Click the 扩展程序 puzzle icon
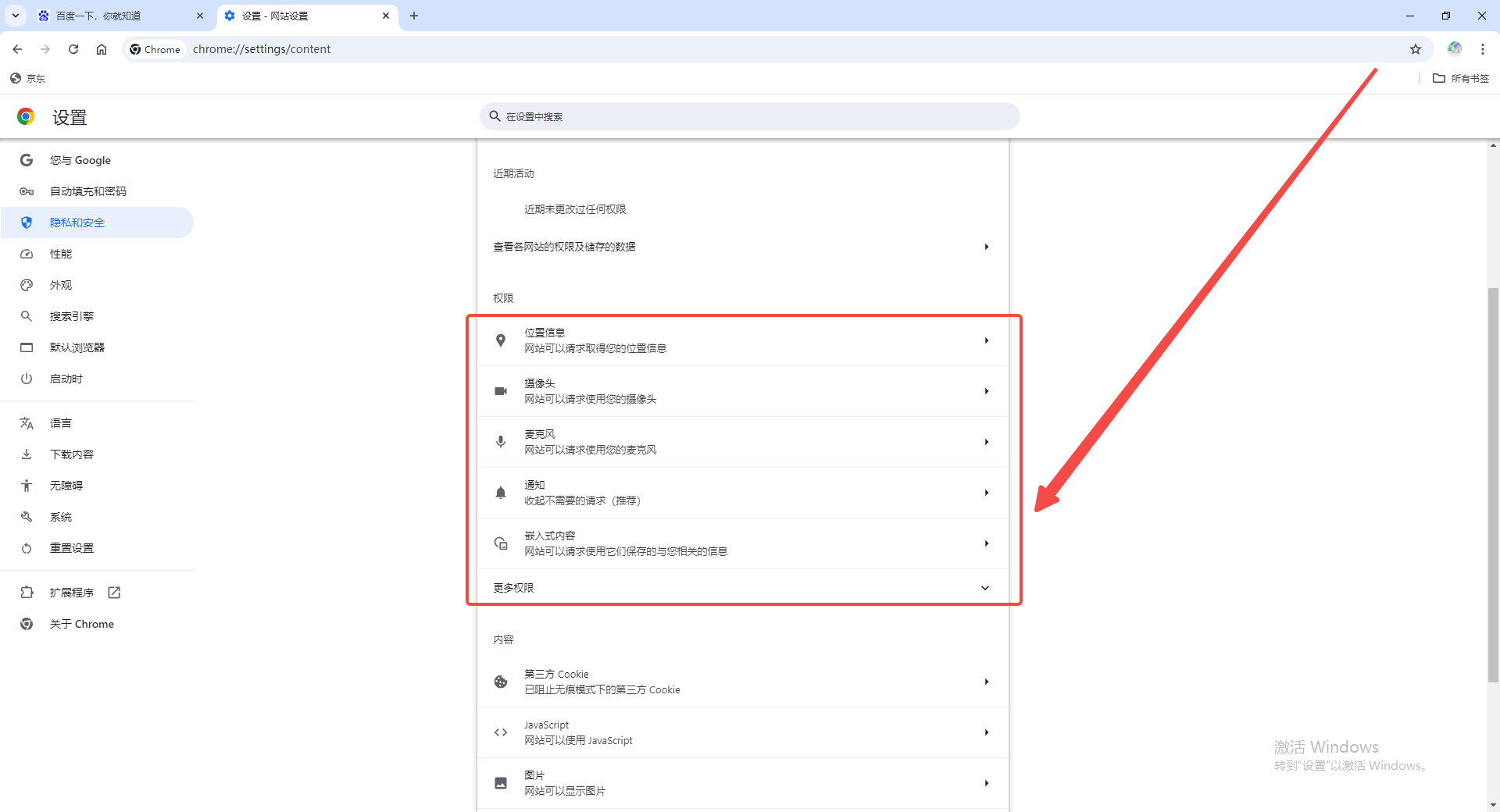 27,593
